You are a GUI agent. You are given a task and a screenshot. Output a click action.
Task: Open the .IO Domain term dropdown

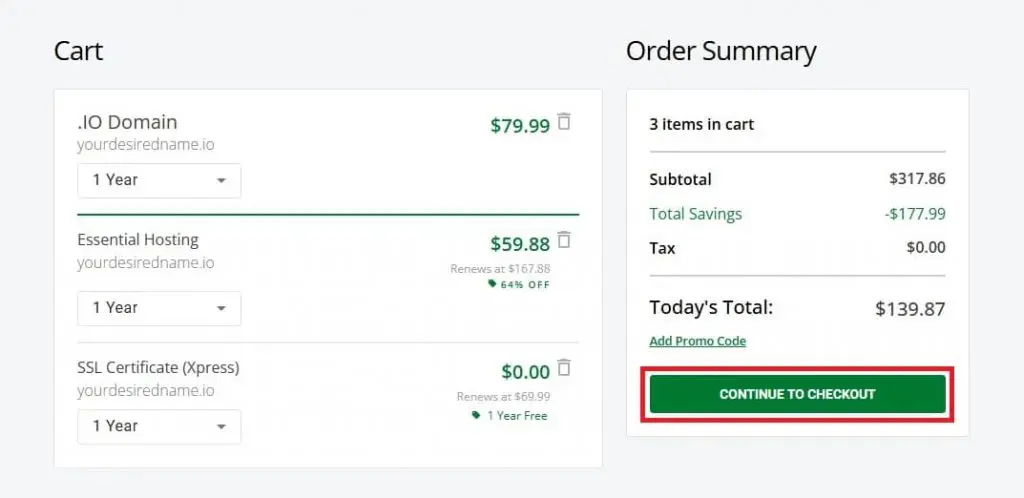pos(159,180)
